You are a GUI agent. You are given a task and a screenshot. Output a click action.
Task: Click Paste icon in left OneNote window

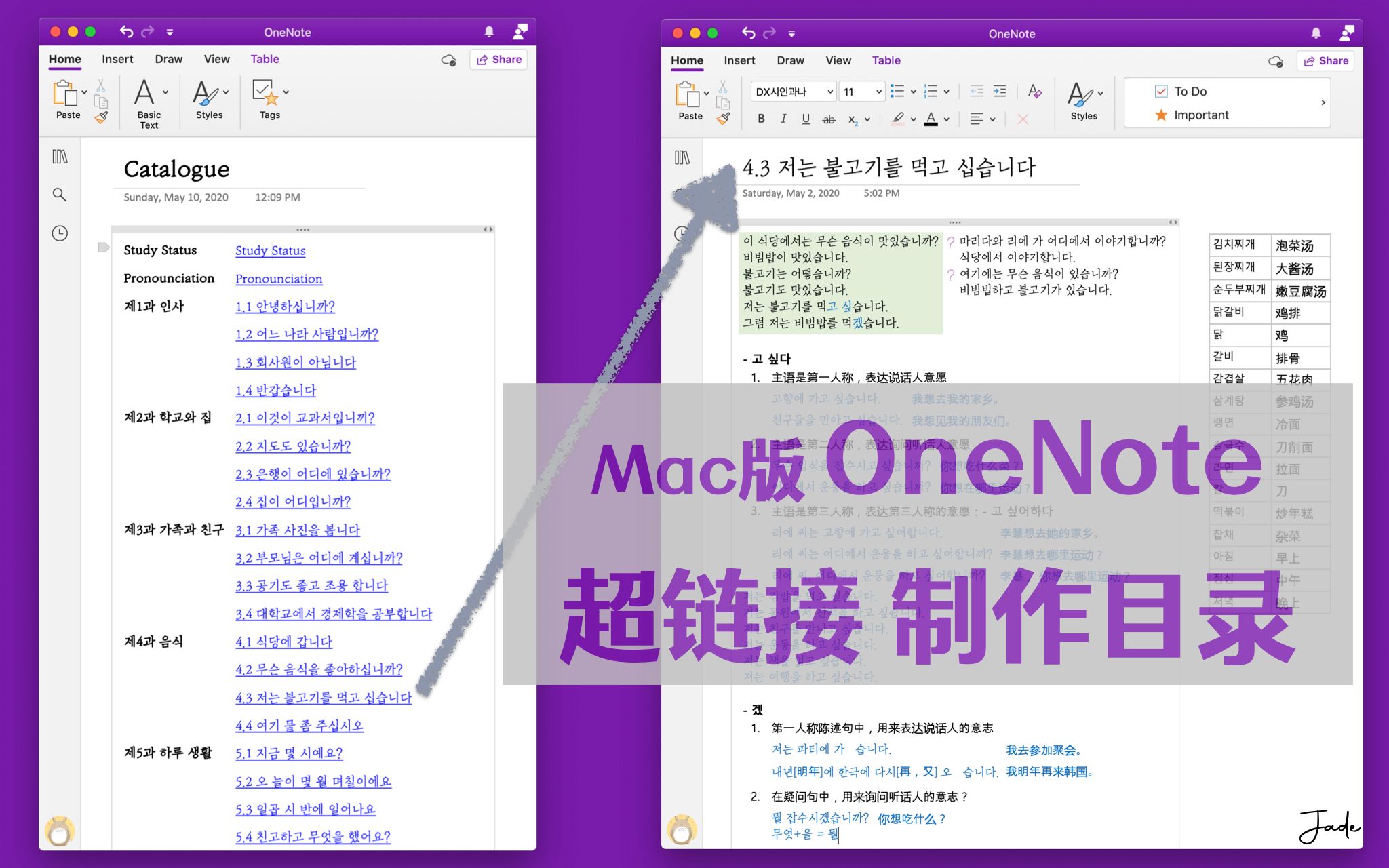(66, 94)
